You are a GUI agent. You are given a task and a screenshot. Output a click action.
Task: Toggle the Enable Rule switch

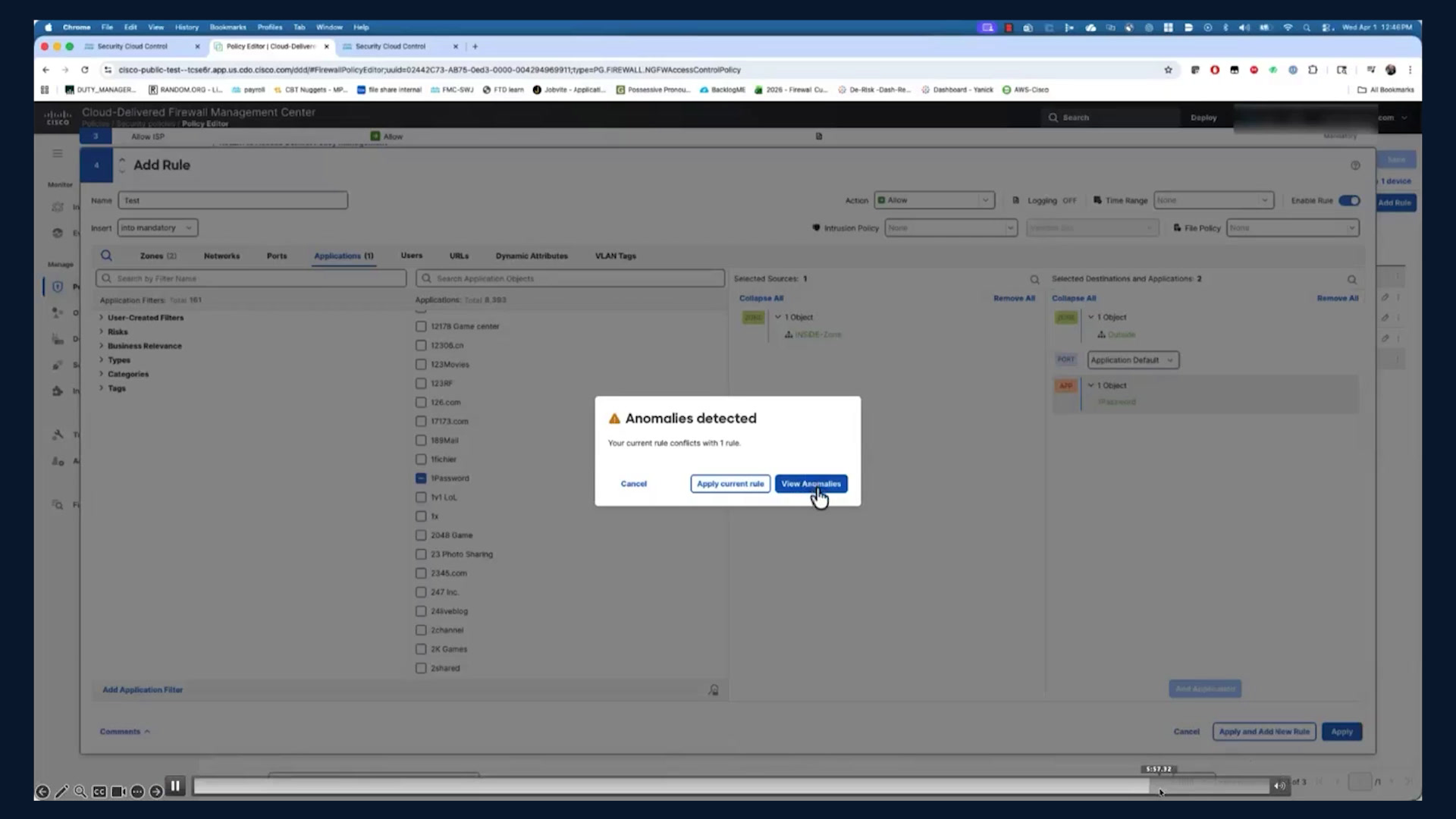tap(1349, 200)
